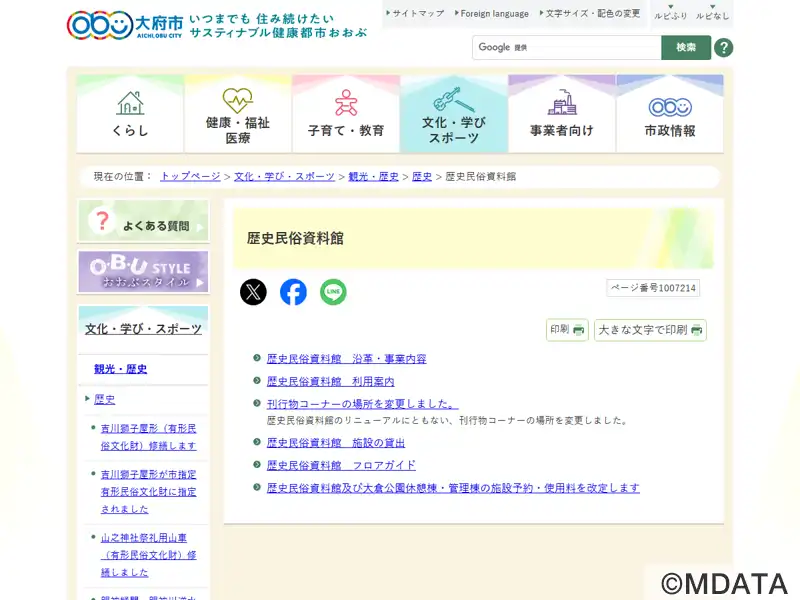Open 歴史民俗資料館 フロアガイド link
The width and height of the screenshot is (800, 600).
pos(341,465)
